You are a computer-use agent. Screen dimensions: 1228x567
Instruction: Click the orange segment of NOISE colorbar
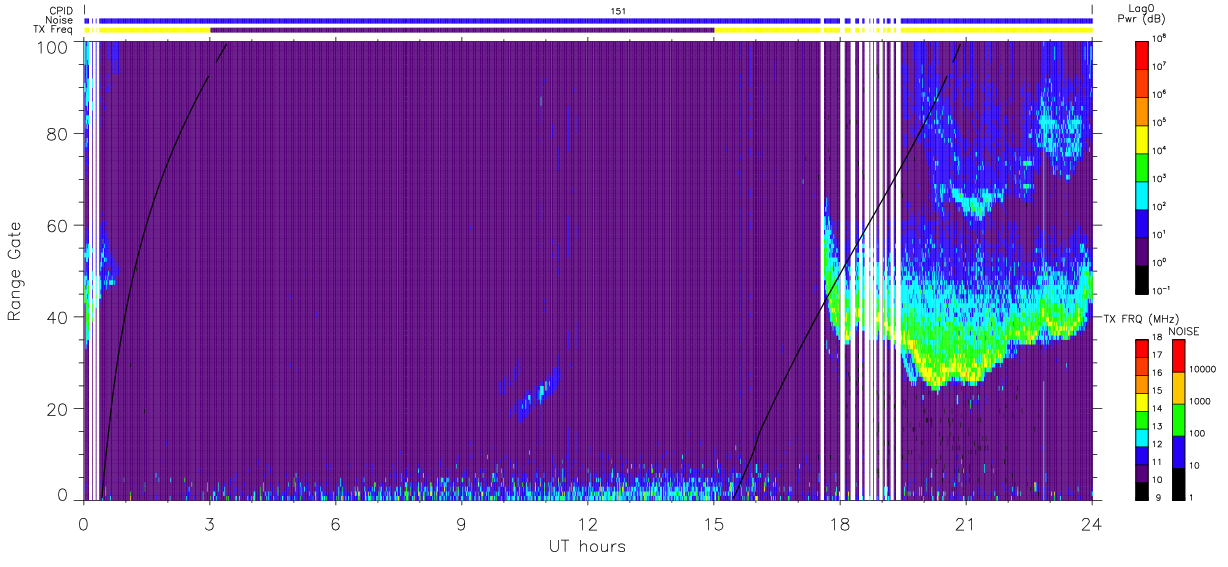coord(1178,387)
